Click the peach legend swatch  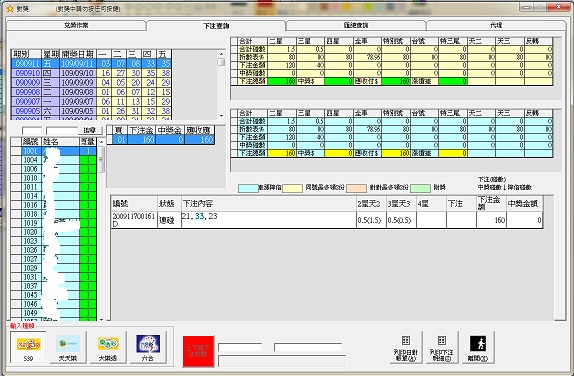click(x=356, y=188)
